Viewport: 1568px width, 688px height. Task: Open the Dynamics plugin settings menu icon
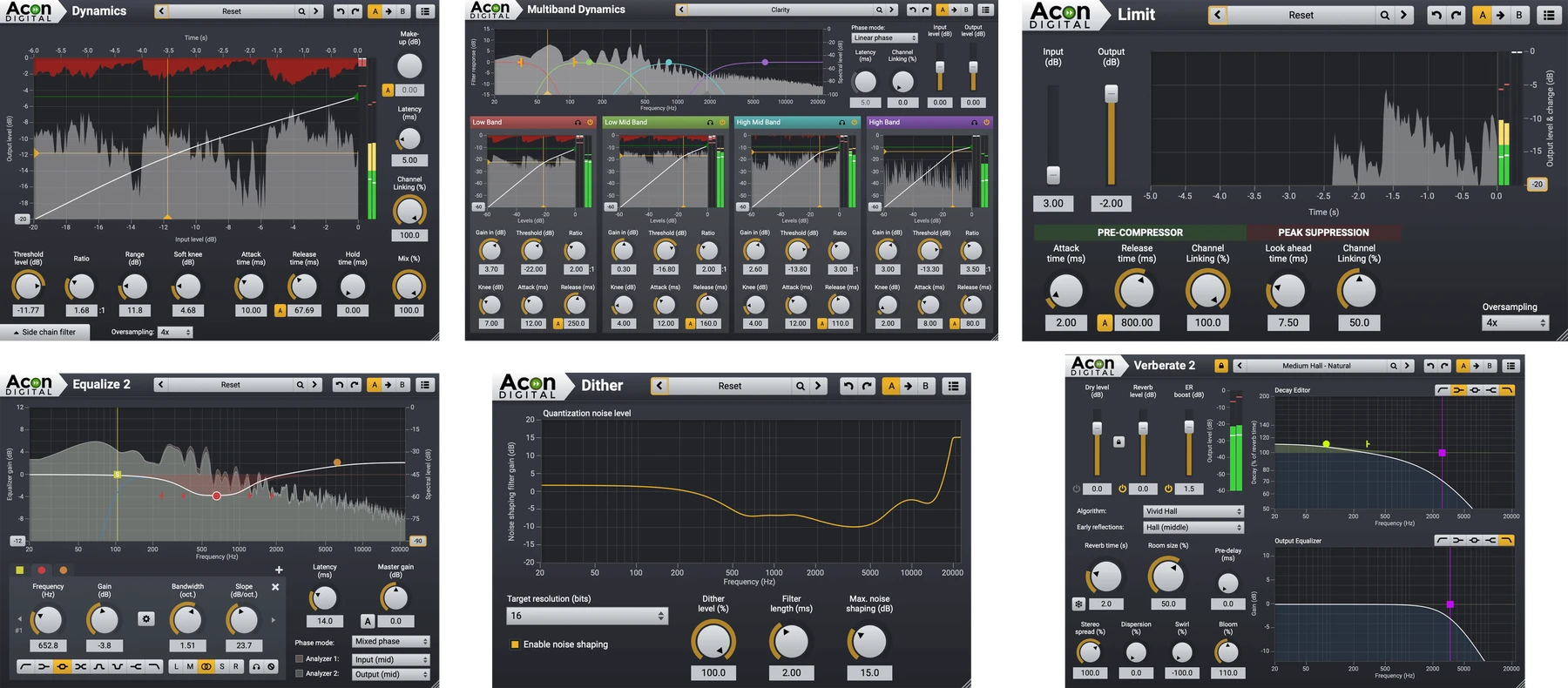click(424, 11)
